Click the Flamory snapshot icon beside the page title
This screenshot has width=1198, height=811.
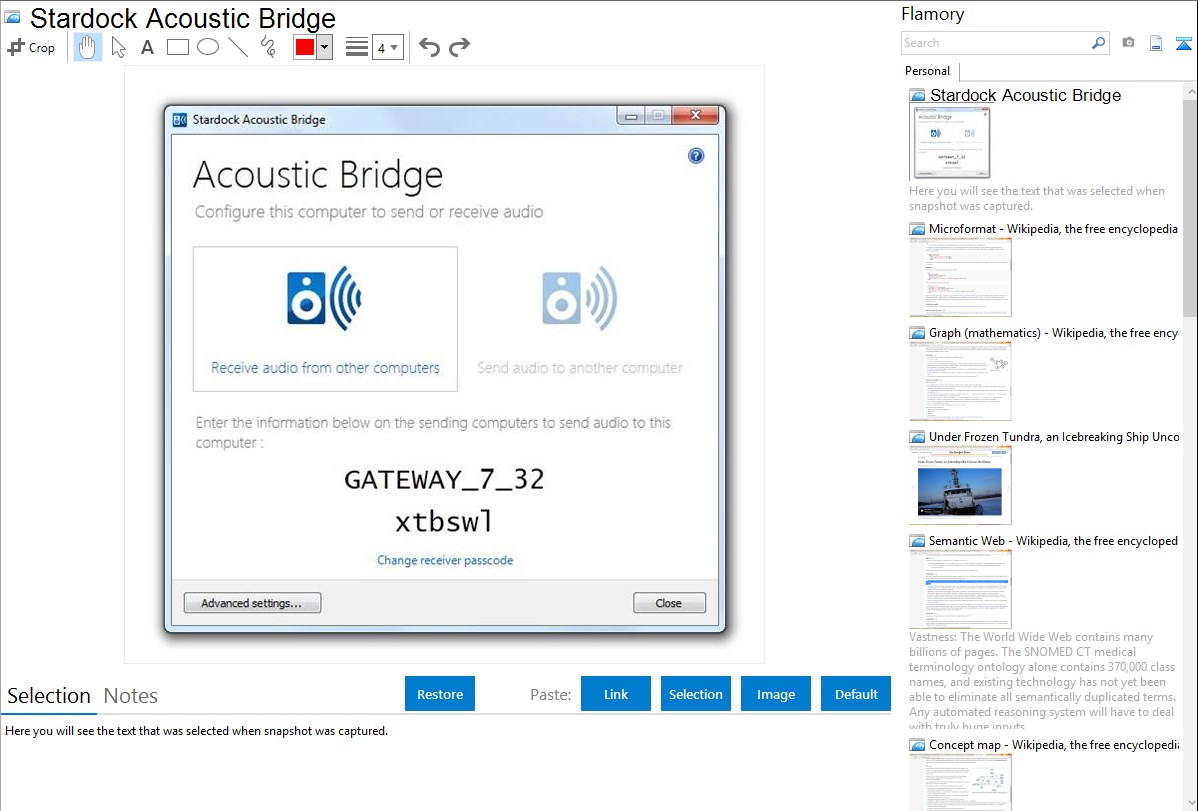tap(12, 18)
